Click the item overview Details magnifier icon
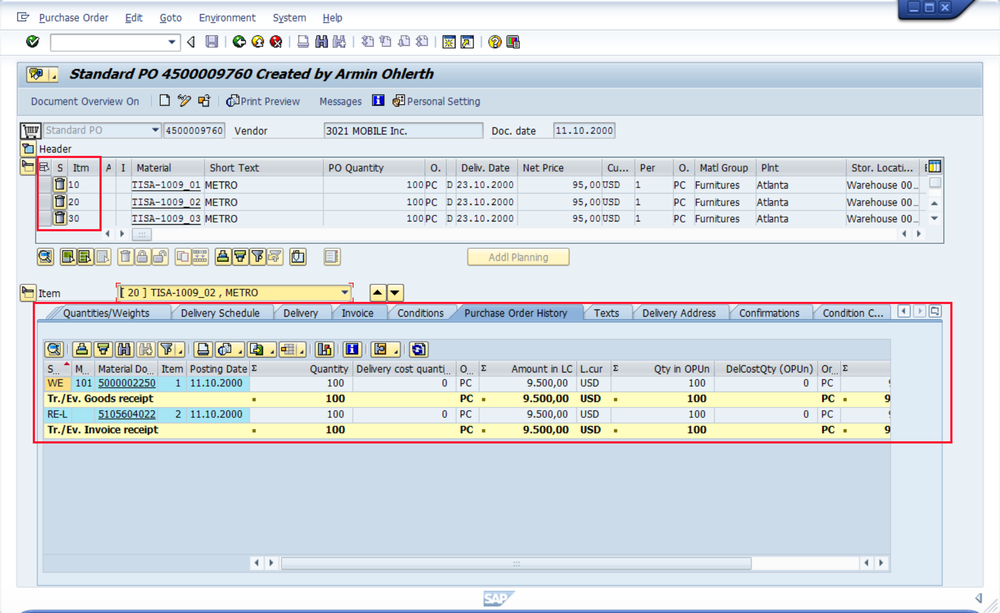Screen dimensions: 1000x613 pos(45,257)
